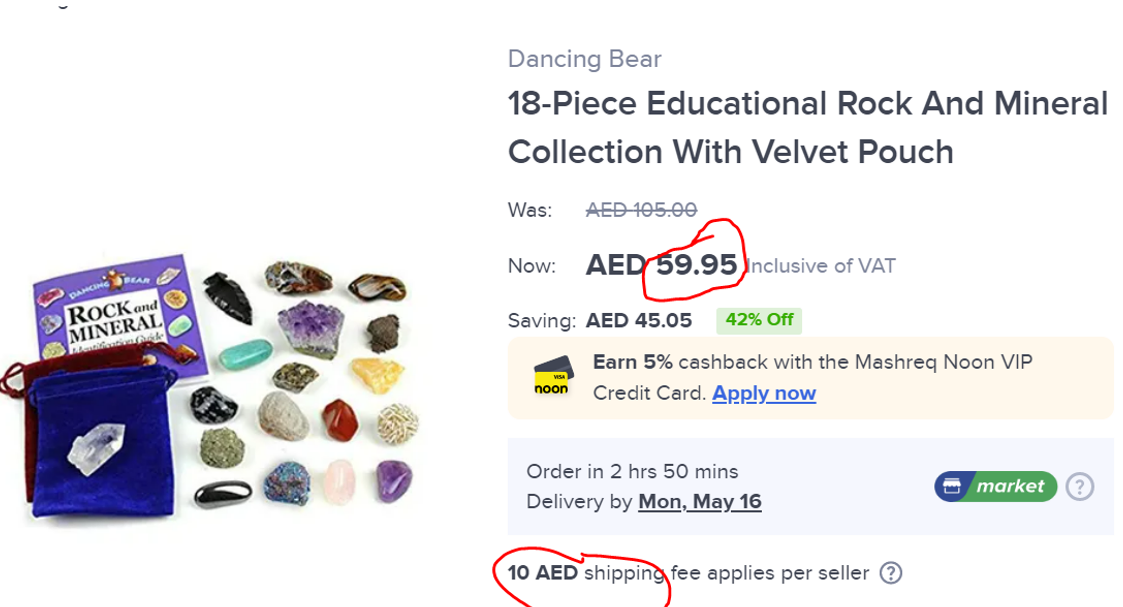Click the current price AED 59.95
Image resolution: width=1123 pixels, height=607 pixels.
point(662,265)
